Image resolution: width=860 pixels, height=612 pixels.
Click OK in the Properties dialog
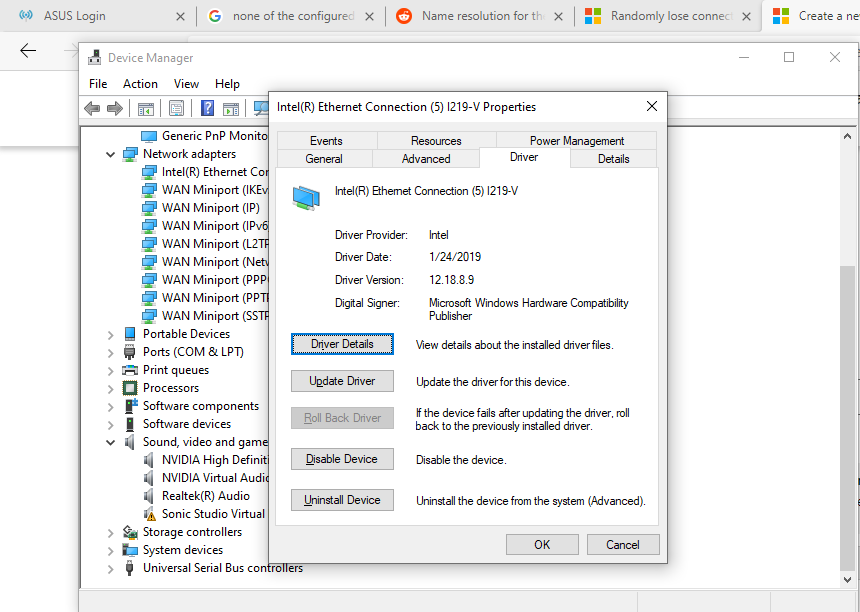tap(542, 545)
